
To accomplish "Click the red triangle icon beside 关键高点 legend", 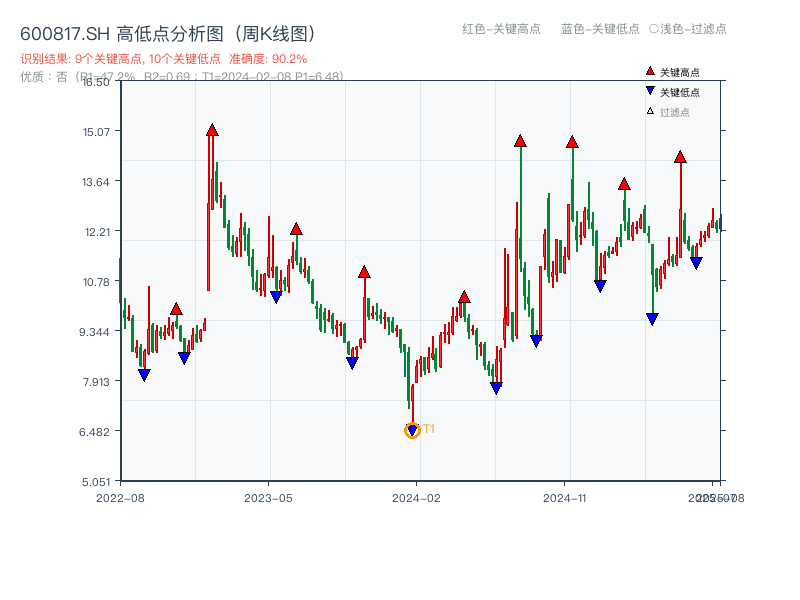I will pos(648,72).
